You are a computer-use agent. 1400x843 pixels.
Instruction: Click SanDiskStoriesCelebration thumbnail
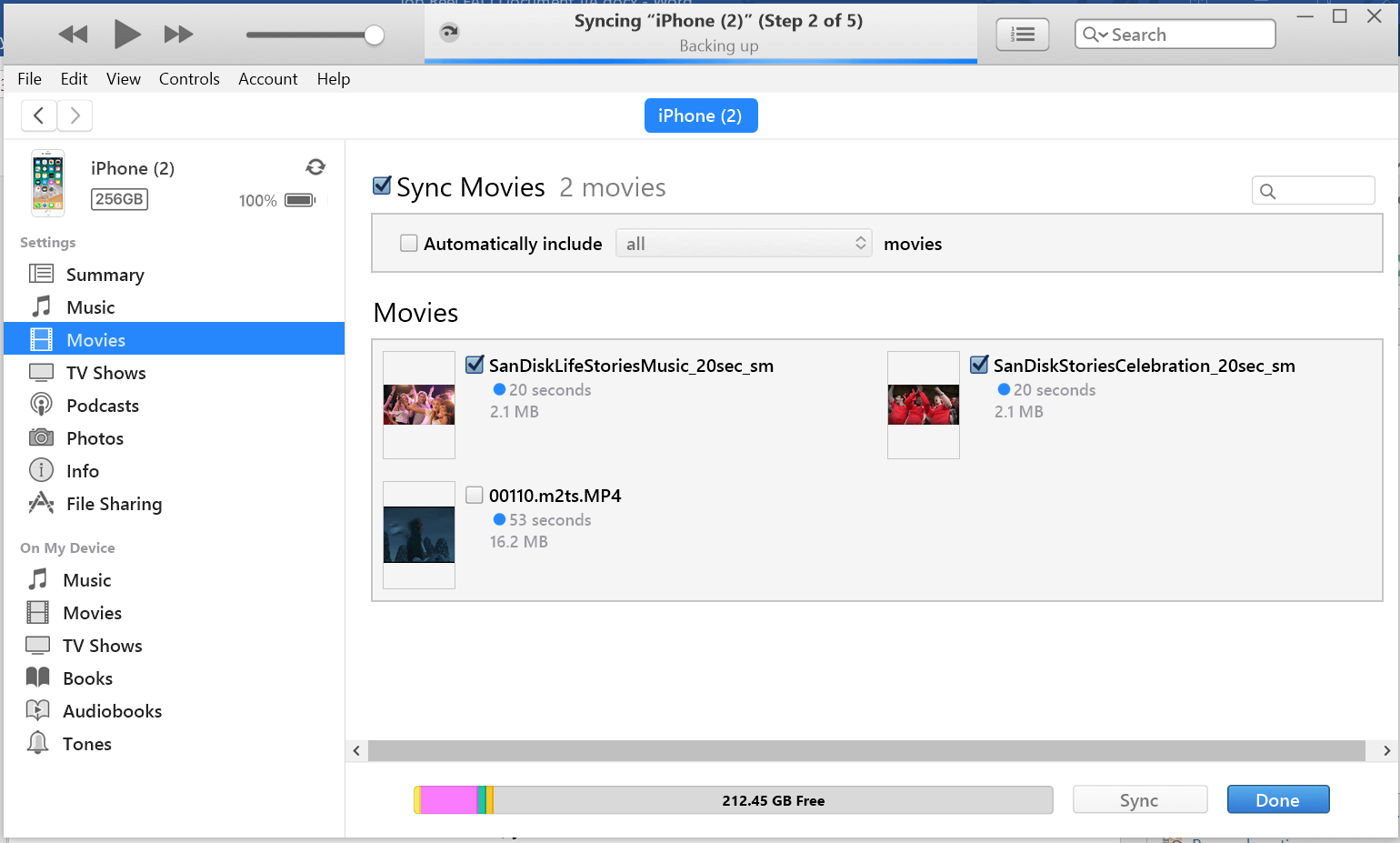tap(924, 405)
